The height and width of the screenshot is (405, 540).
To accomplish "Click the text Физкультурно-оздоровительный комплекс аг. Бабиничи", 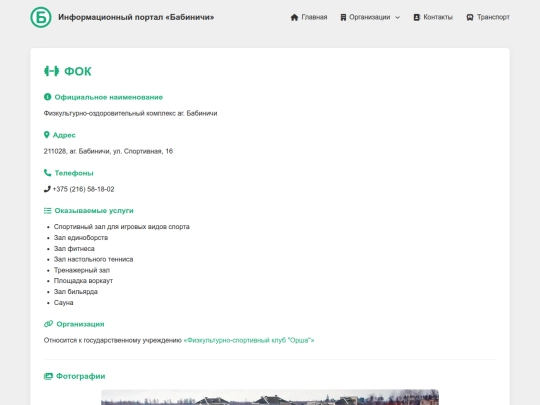I will click(x=131, y=113).
